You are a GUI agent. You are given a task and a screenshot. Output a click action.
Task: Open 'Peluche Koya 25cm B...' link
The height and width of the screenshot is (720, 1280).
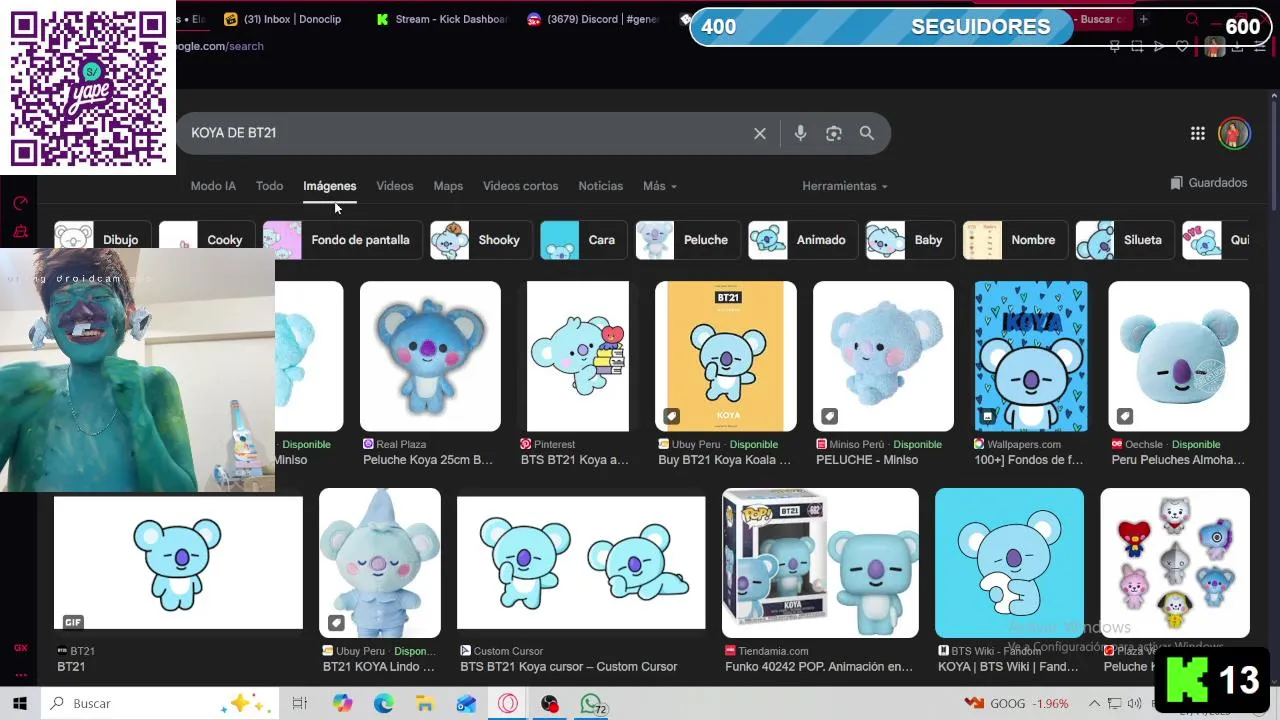click(x=428, y=460)
